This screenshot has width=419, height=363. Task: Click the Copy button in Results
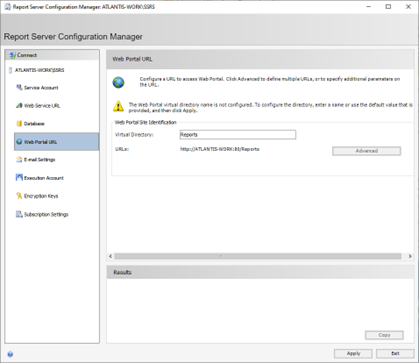384,335
